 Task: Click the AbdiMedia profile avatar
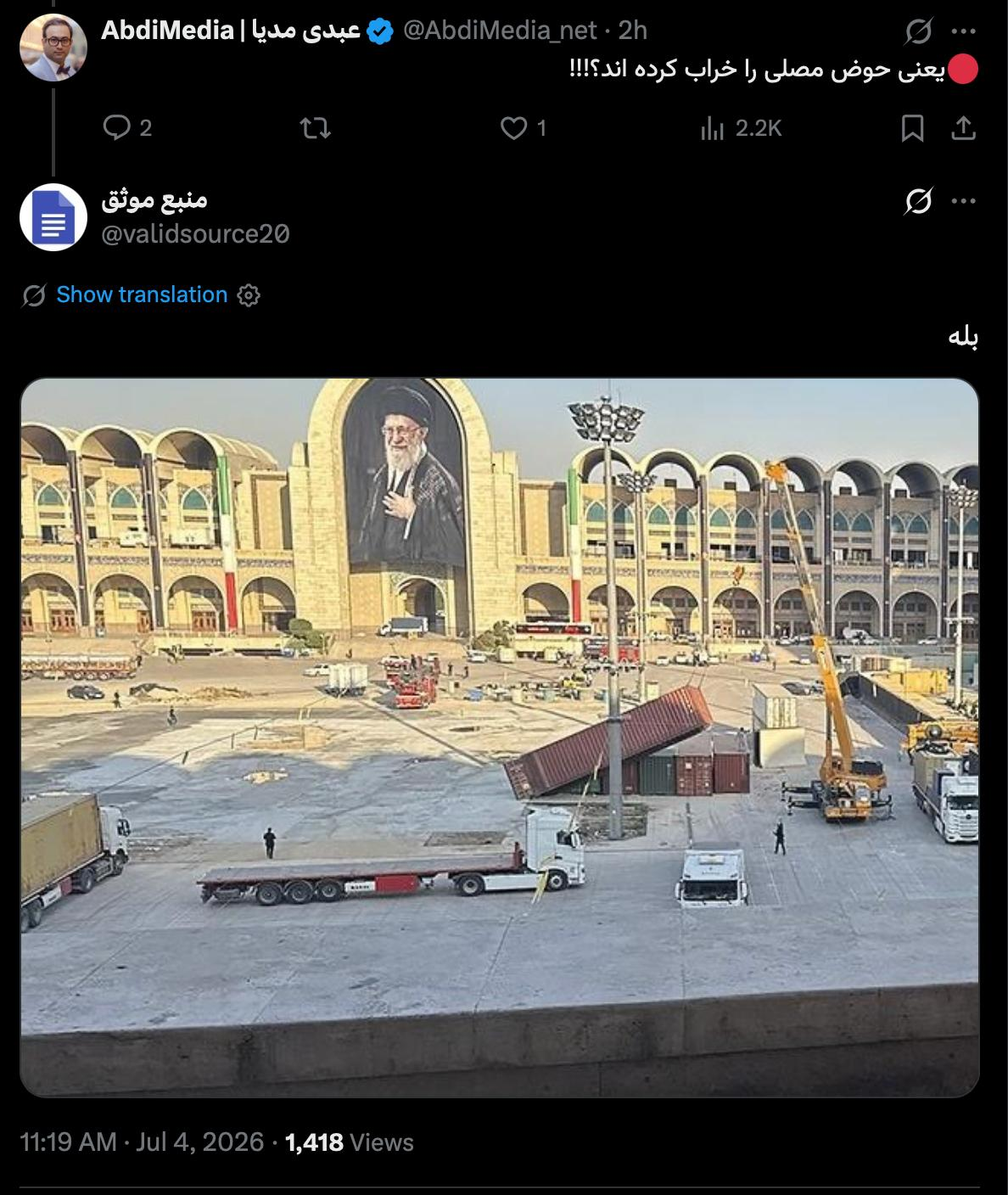53,48
